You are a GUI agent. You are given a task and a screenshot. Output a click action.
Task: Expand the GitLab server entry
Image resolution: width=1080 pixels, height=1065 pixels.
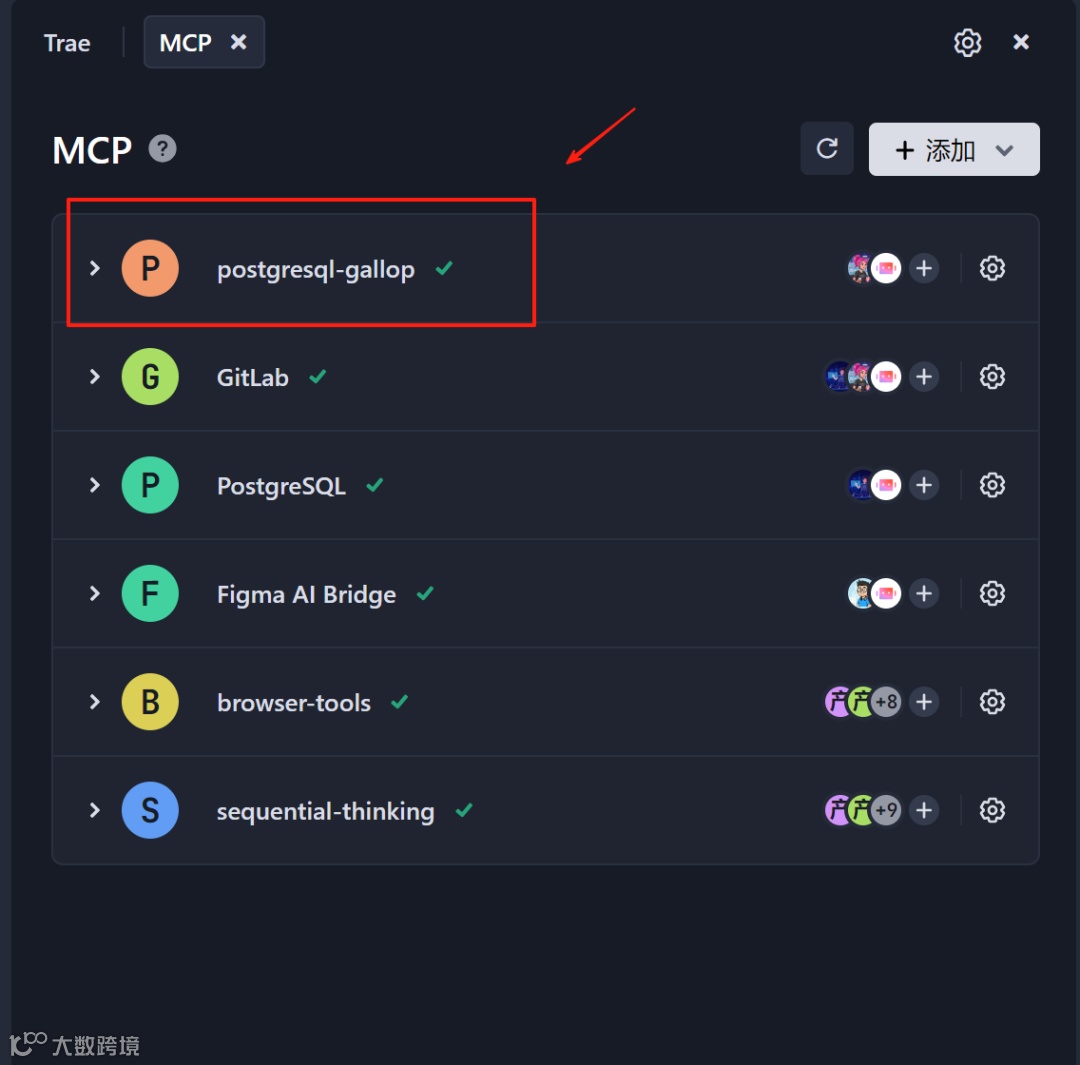point(95,377)
